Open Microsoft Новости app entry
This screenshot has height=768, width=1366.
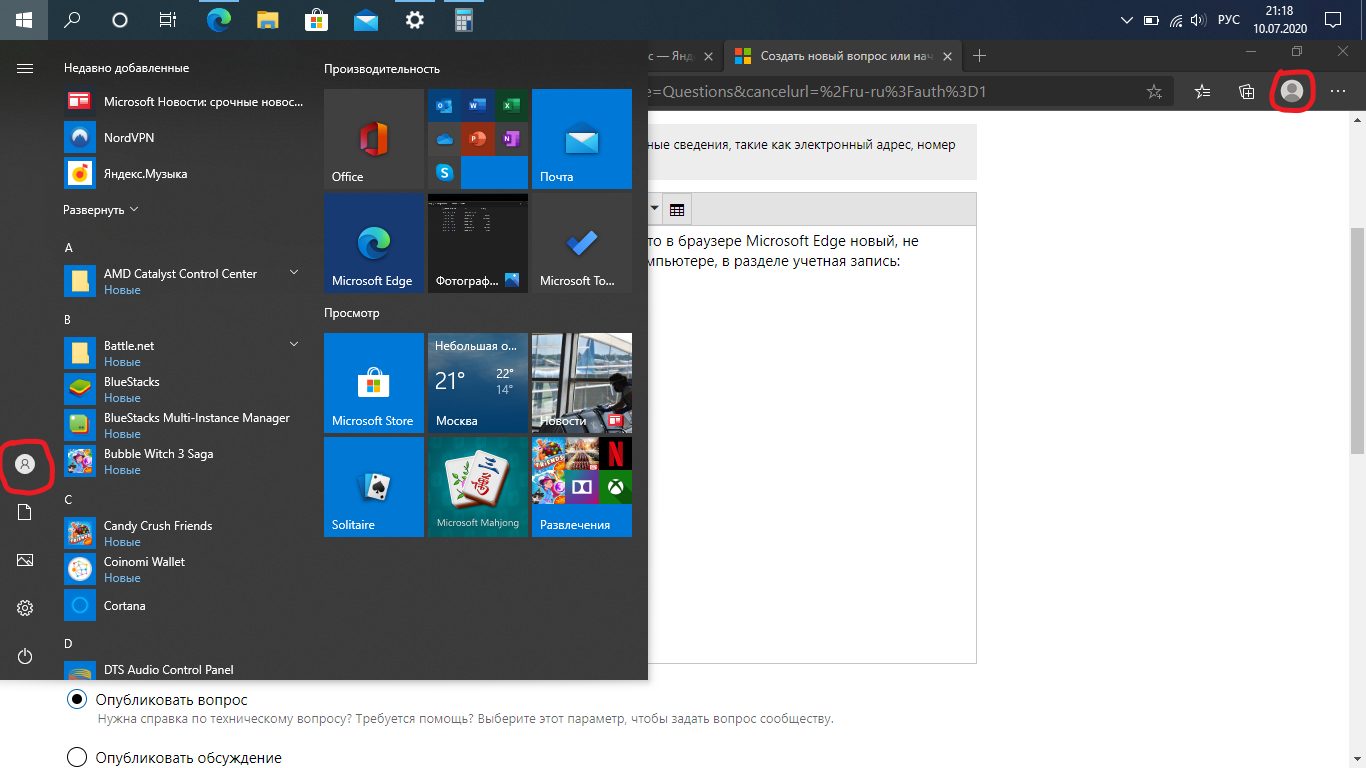coord(184,101)
